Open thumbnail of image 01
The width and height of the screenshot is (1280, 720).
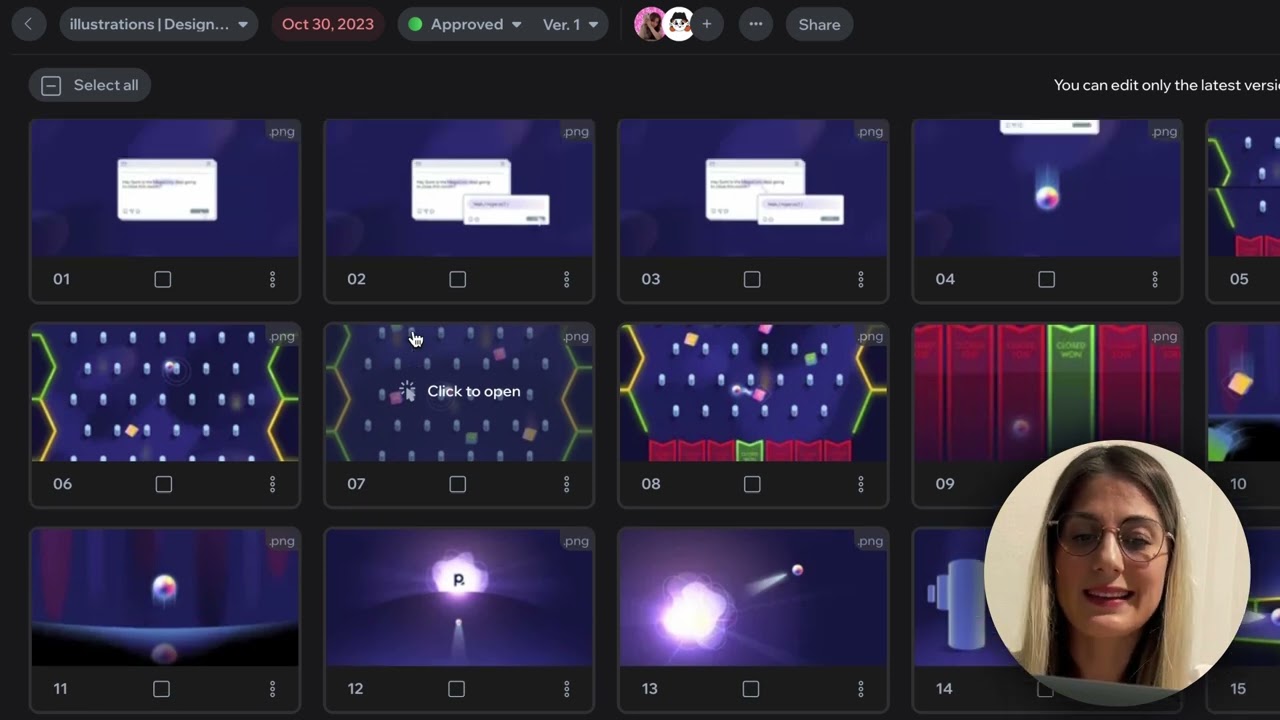[165, 189]
